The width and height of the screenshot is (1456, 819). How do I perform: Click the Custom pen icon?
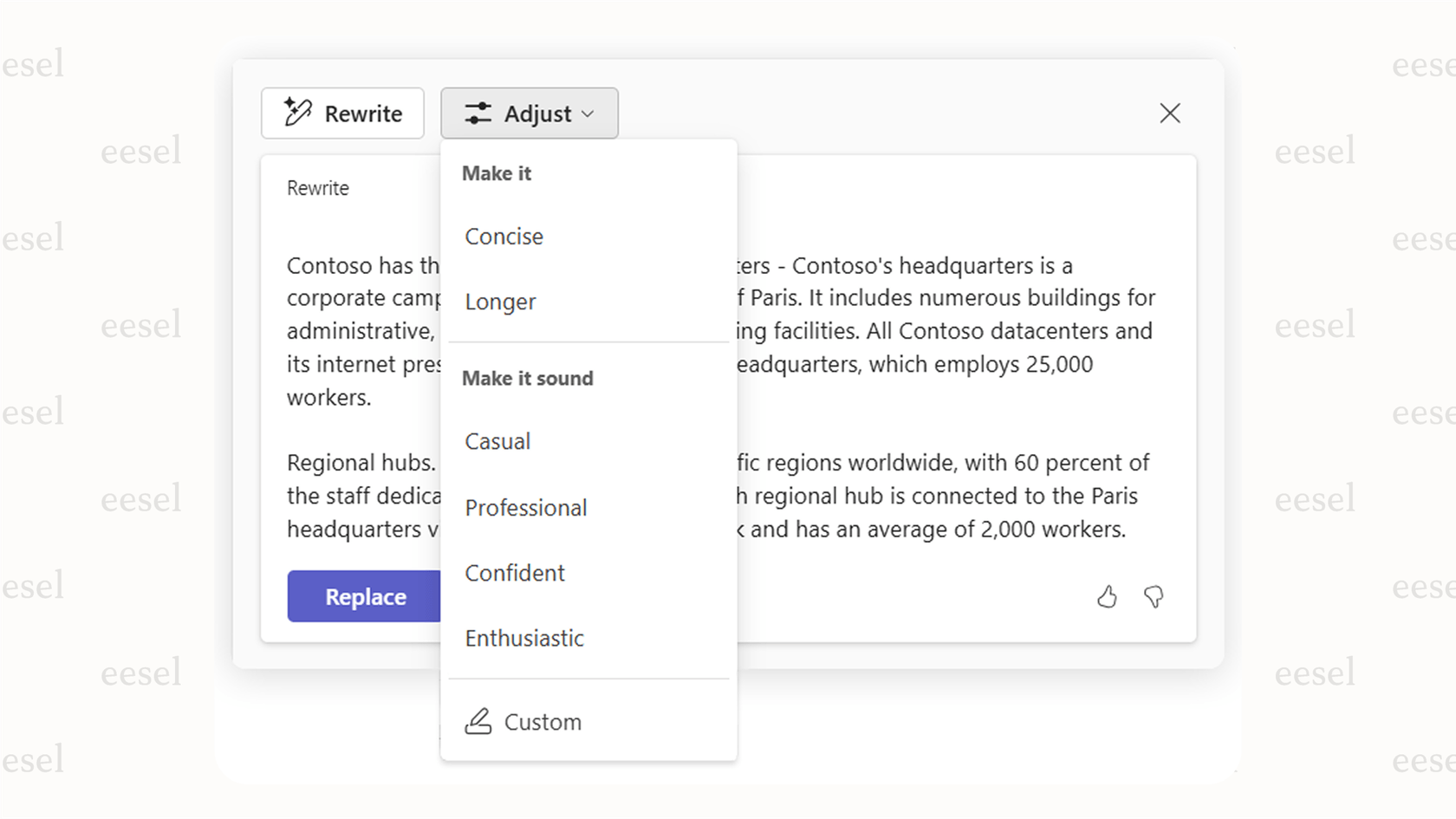(479, 721)
